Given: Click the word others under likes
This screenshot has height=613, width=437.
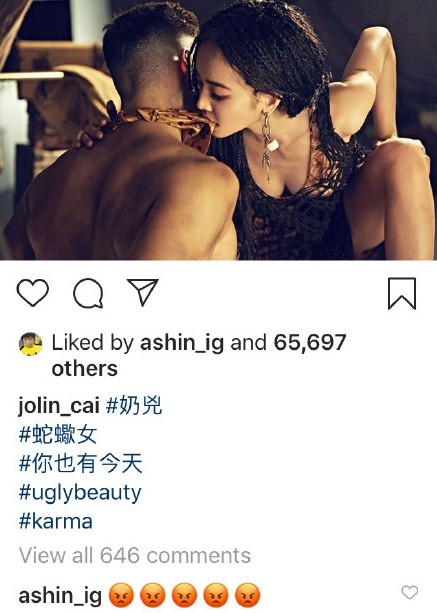Looking at the screenshot, I should click(84, 369).
